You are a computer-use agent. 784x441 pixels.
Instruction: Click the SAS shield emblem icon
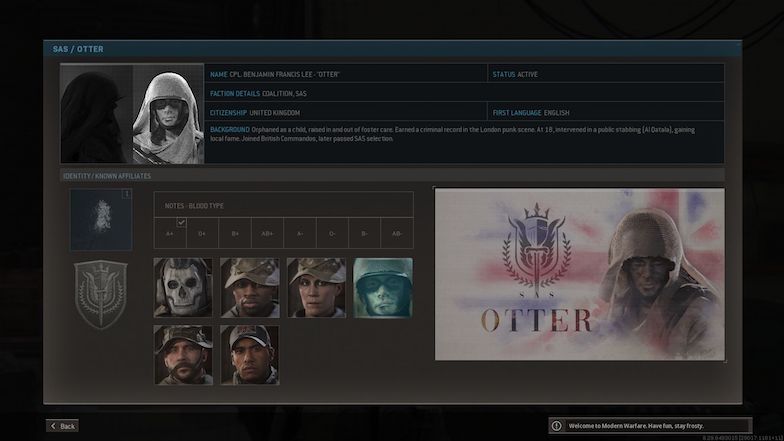point(100,295)
